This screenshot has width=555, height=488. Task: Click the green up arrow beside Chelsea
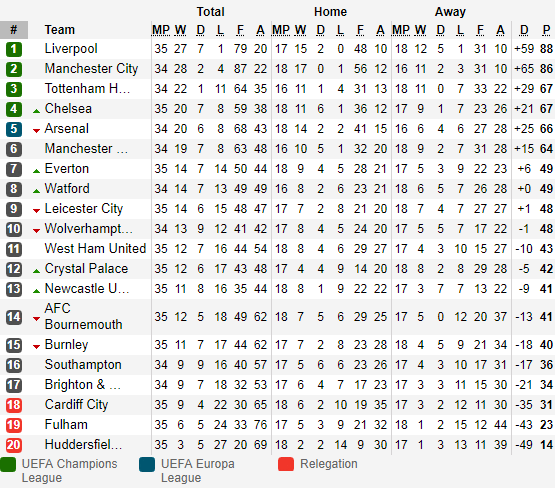[36, 111]
